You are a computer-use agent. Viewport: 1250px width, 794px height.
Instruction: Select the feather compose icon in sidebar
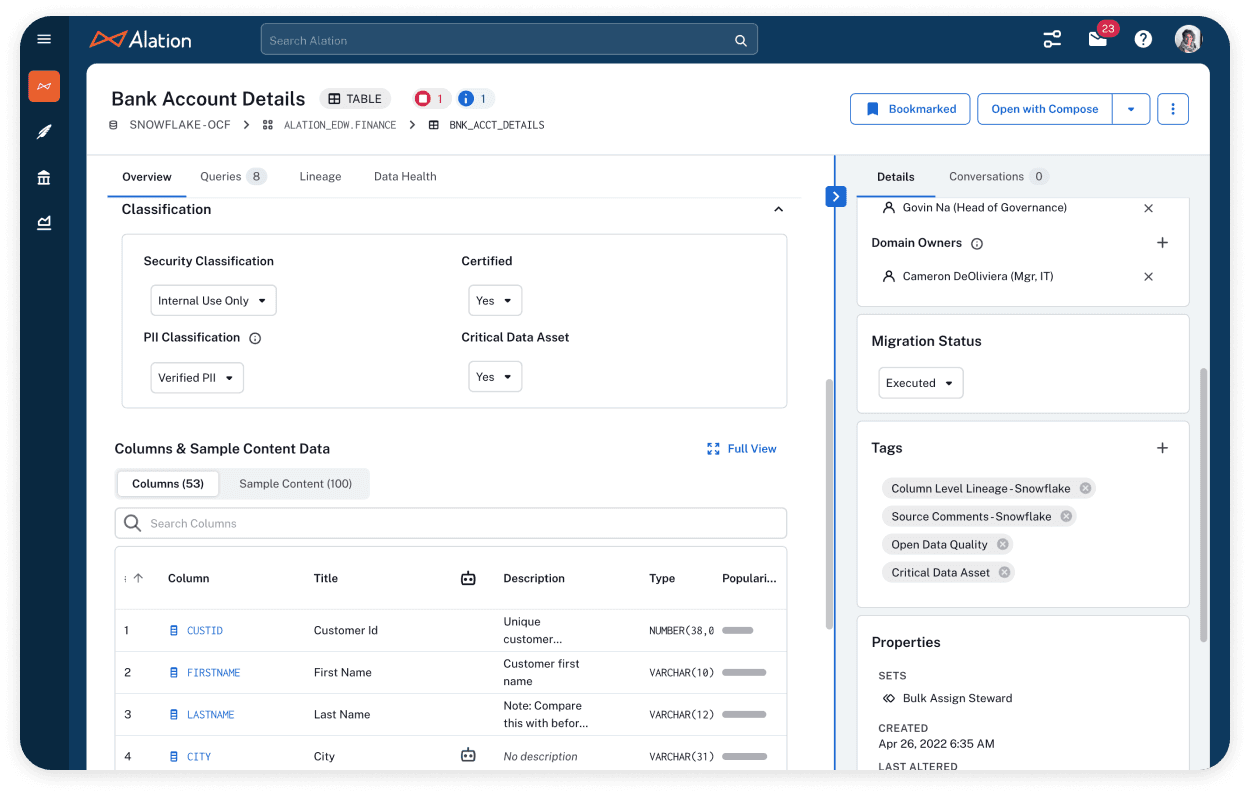click(x=43, y=131)
